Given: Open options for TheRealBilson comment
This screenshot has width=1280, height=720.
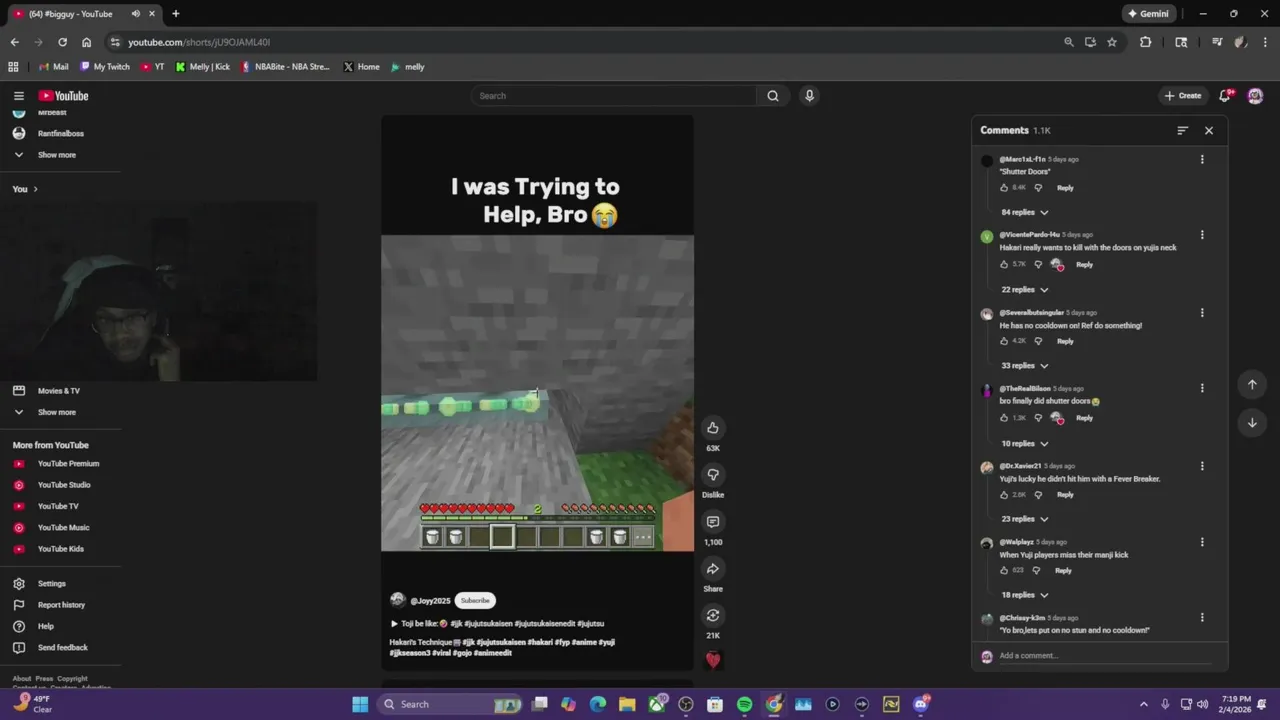Looking at the screenshot, I should 1202,388.
